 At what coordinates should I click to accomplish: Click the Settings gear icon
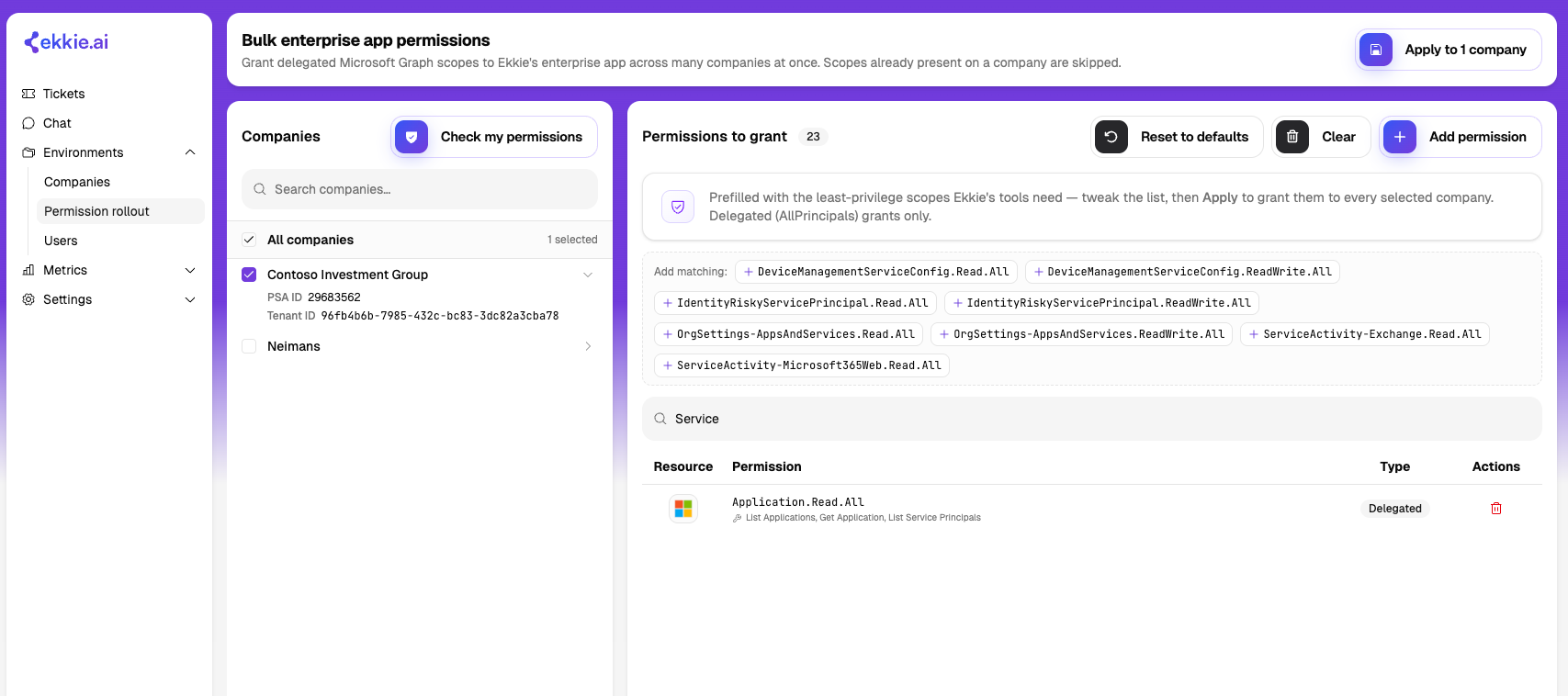(x=28, y=299)
